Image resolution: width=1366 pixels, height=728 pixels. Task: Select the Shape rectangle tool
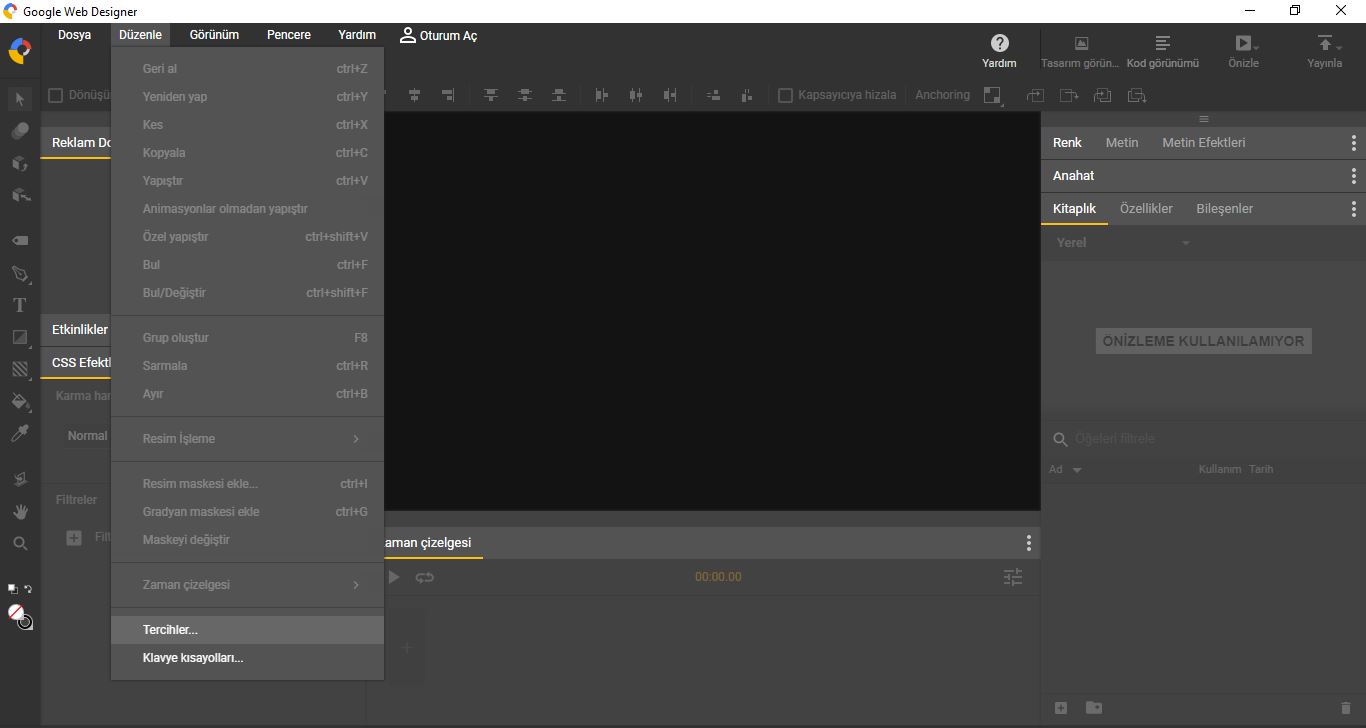point(20,337)
